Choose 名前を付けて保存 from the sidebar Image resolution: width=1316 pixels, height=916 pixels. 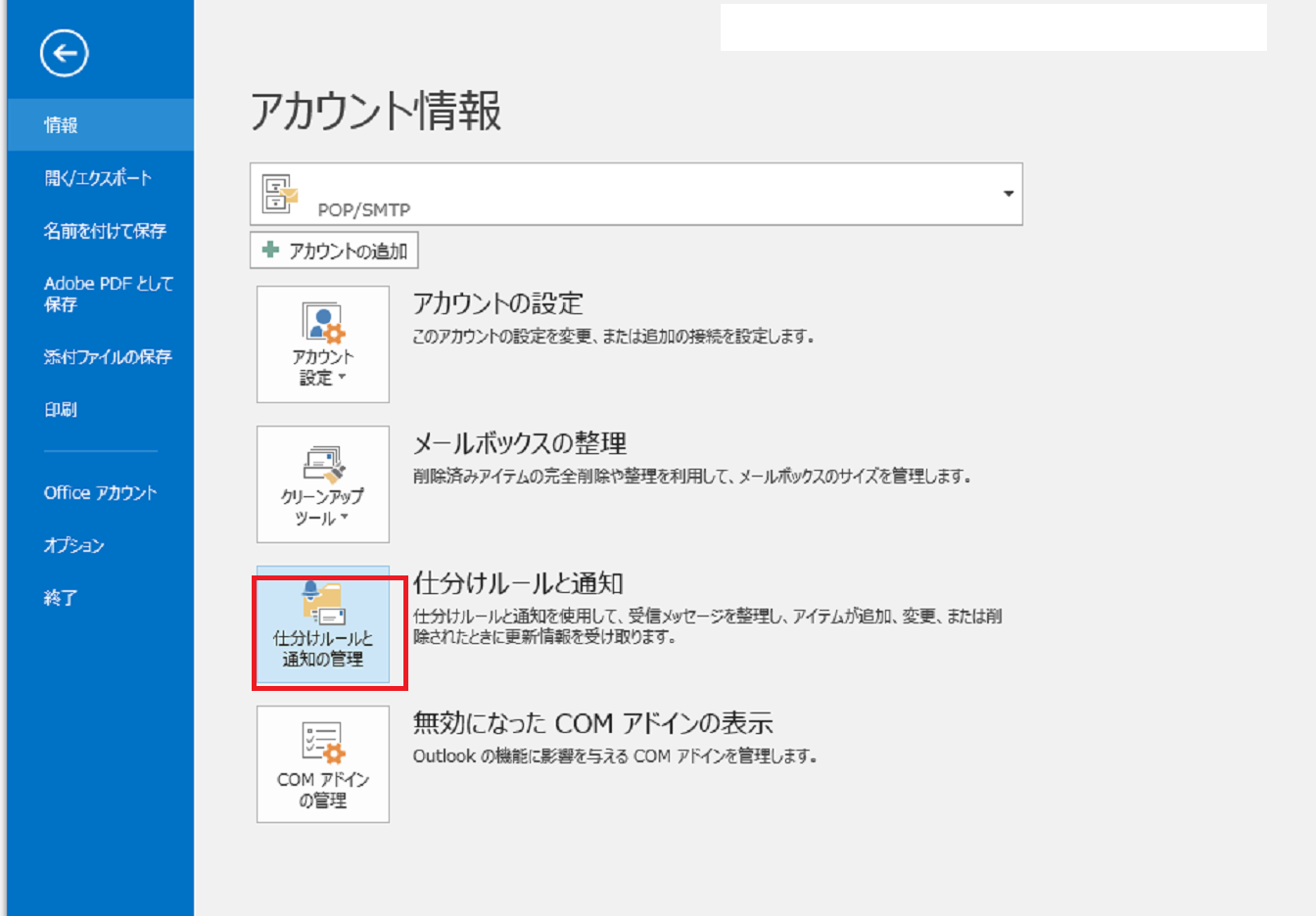(x=105, y=231)
